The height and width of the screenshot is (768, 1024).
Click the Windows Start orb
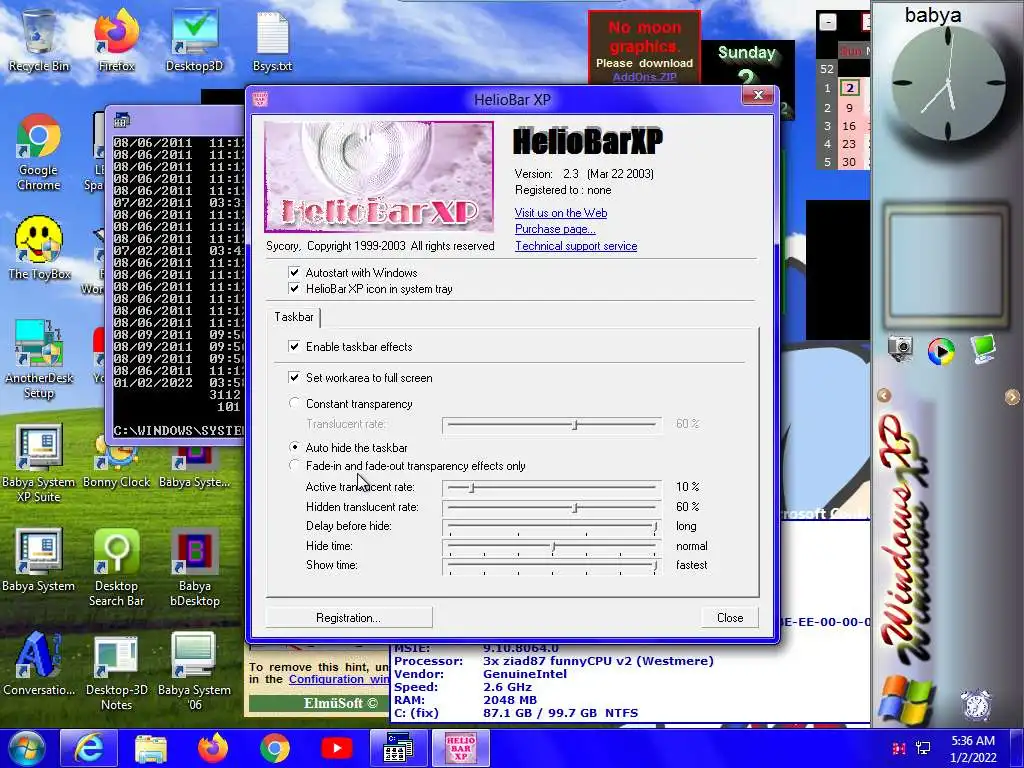pos(26,748)
